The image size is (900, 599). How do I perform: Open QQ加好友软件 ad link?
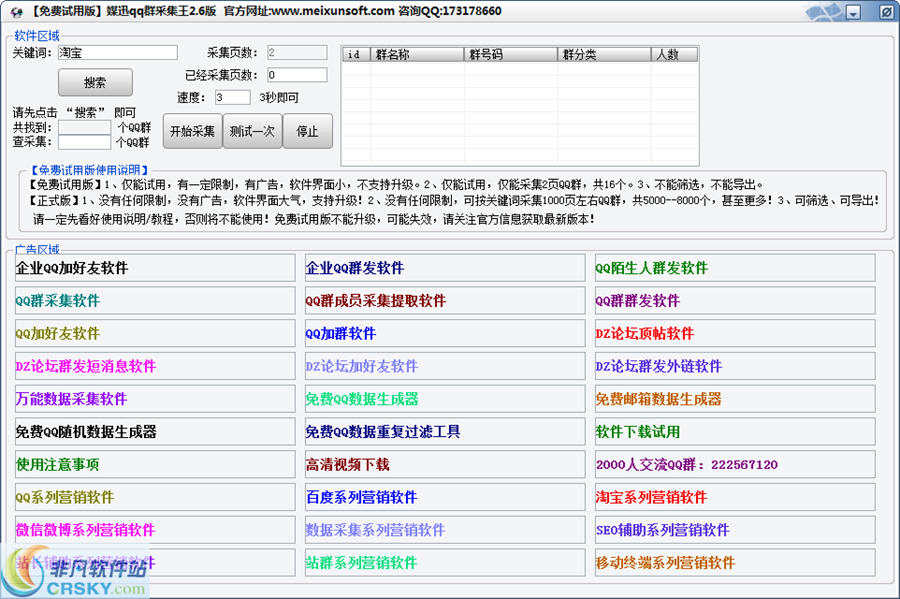point(155,333)
